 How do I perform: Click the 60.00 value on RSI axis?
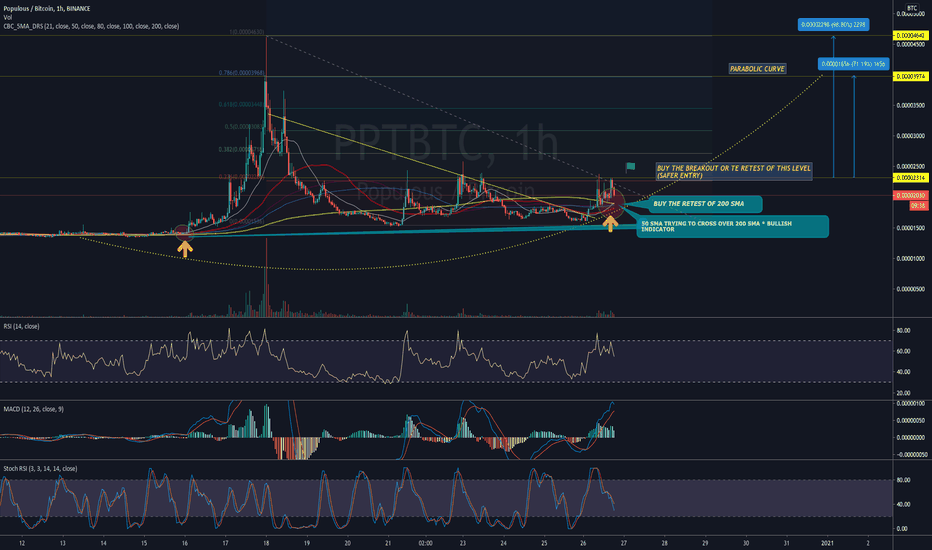[903, 351]
